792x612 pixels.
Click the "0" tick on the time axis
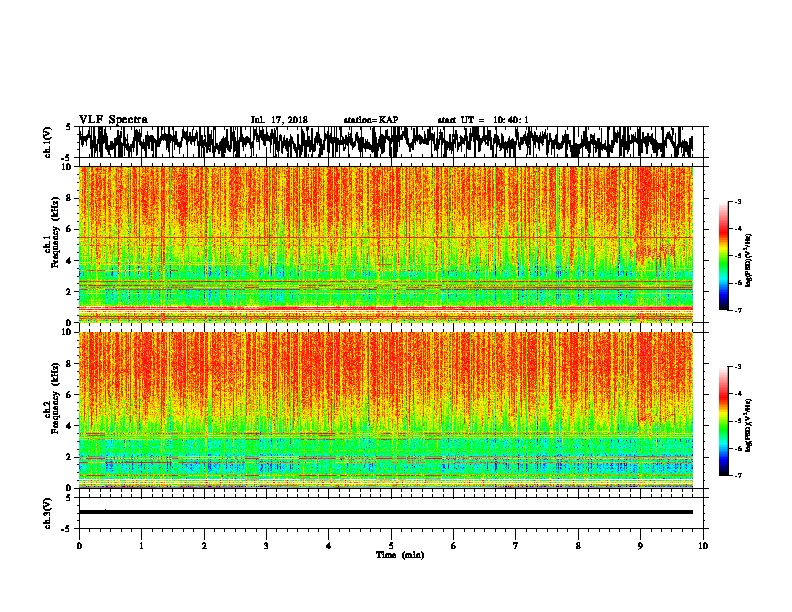[x=79, y=546]
